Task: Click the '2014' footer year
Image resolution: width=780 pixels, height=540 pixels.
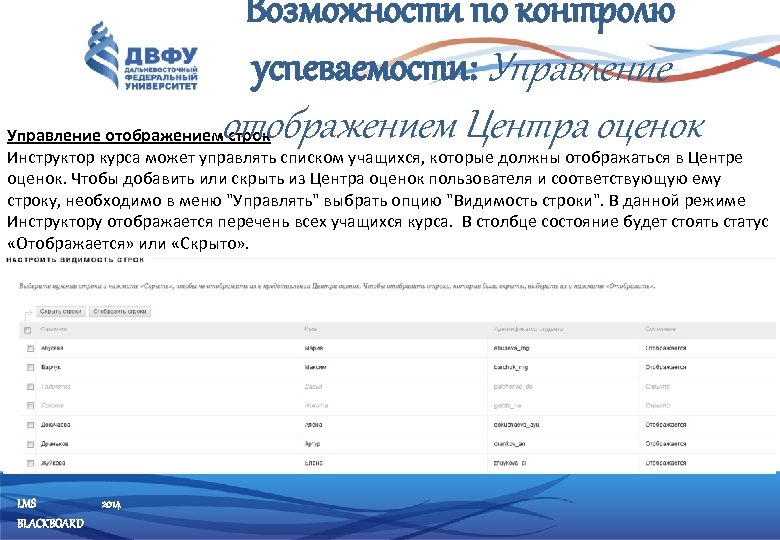Action: coord(111,505)
